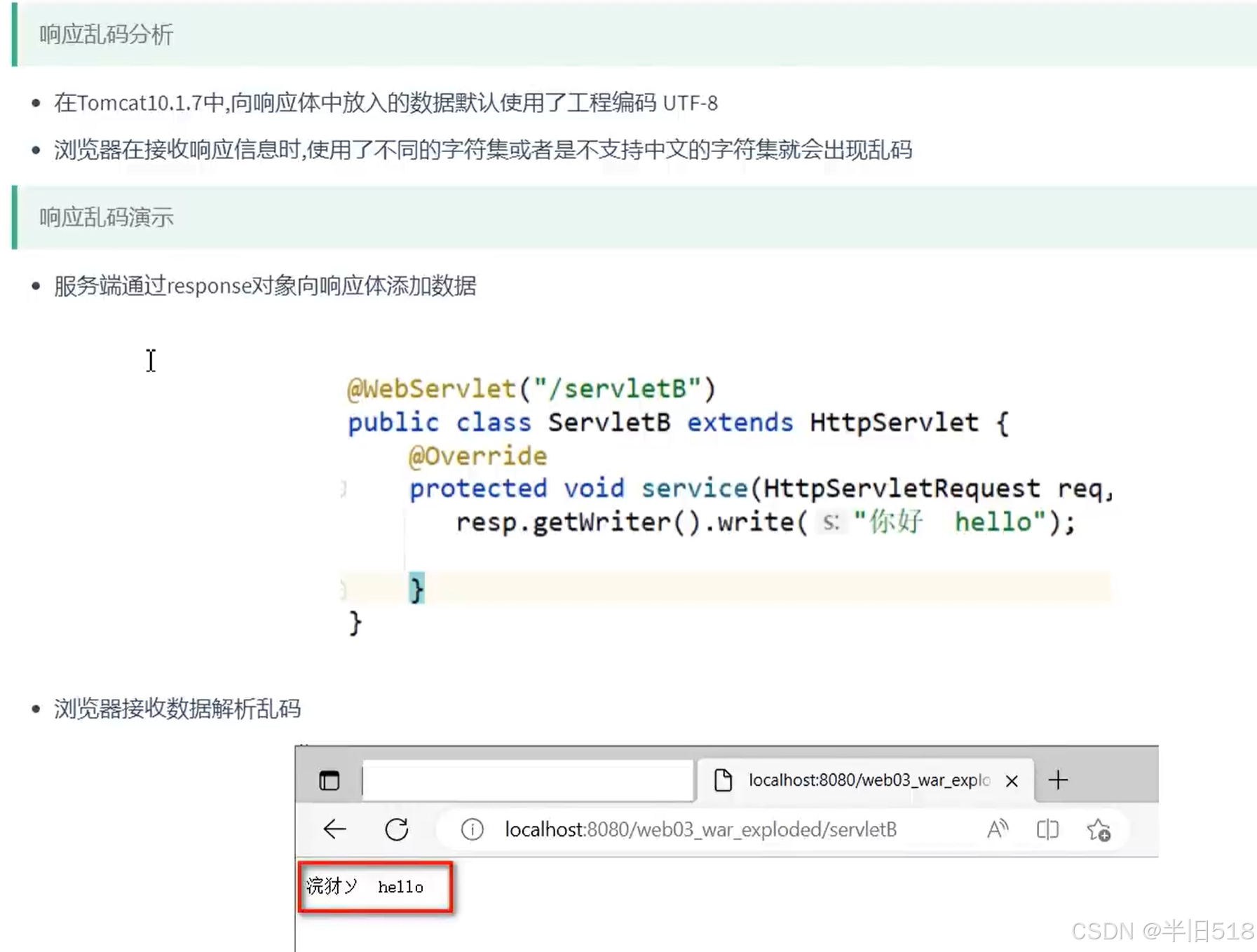Click the 浏览器接收数据解析乱码 bullet
The image size is (1257, 952).
(x=177, y=708)
